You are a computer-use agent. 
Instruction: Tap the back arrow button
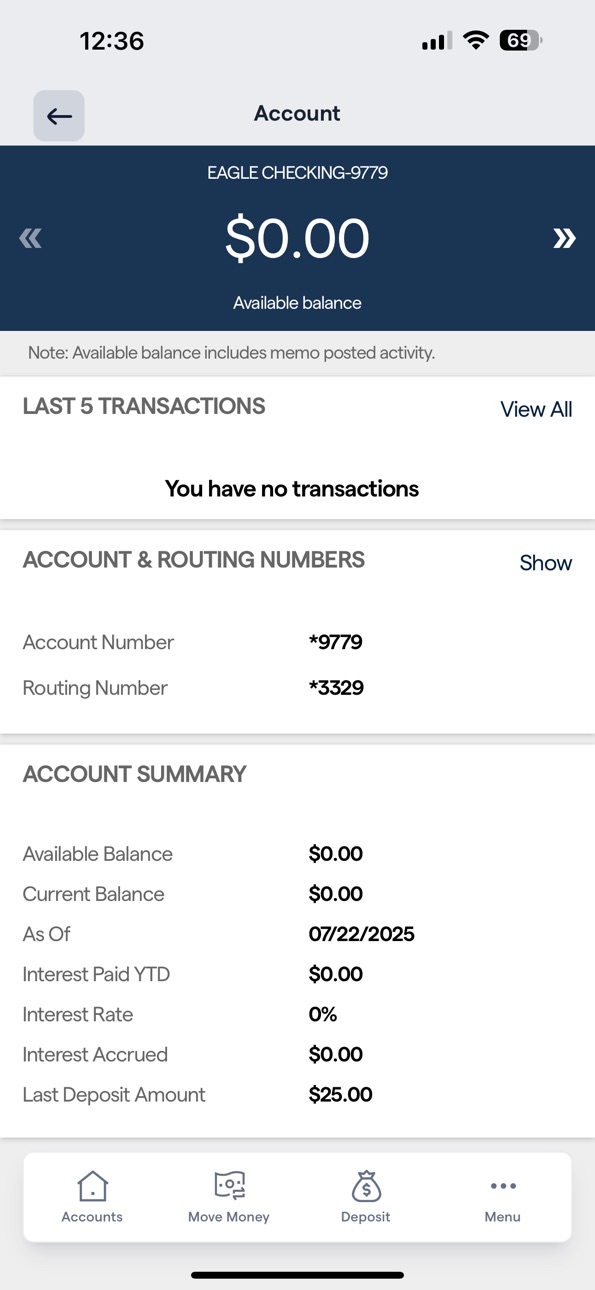click(x=59, y=116)
